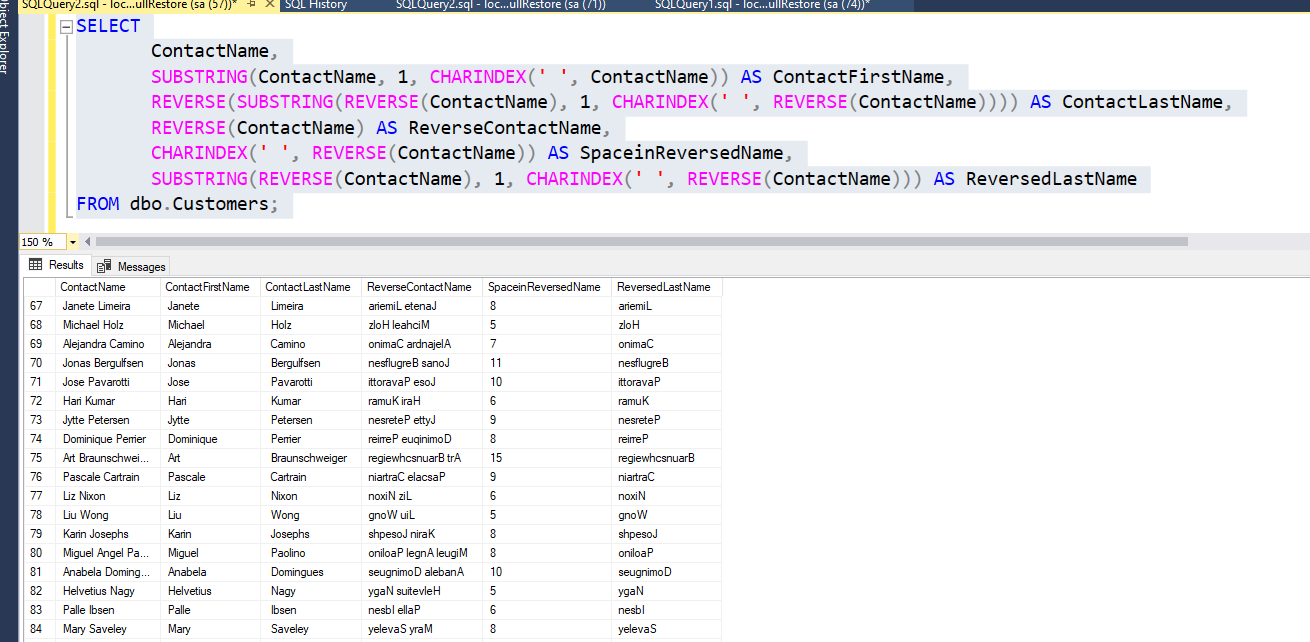
Task: Open the 150 % zoom dropdown arrow
Action: coord(73,242)
